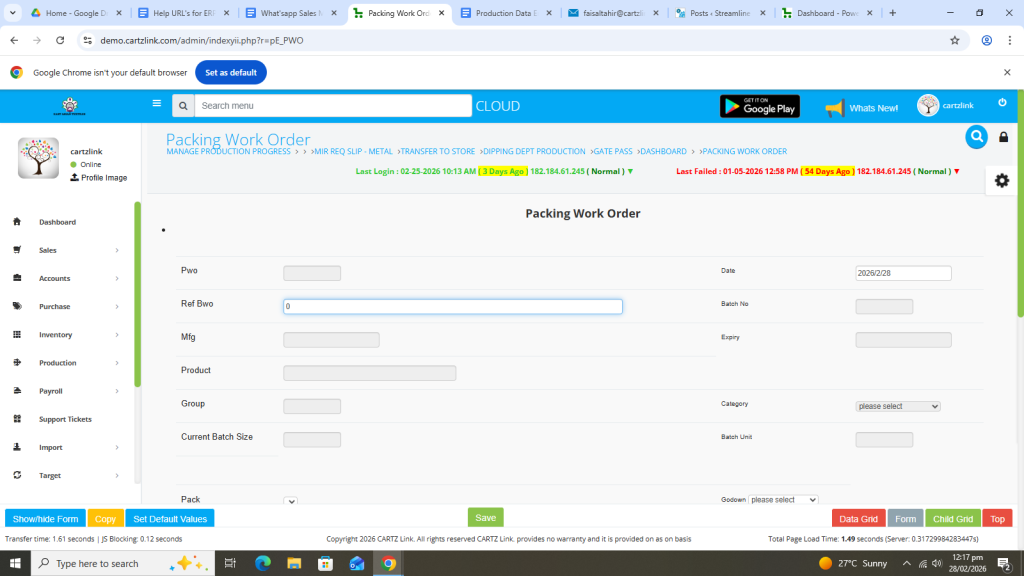This screenshot has height=576, width=1024.
Task: Click the blue search magnifier icon
Action: [976, 137]
